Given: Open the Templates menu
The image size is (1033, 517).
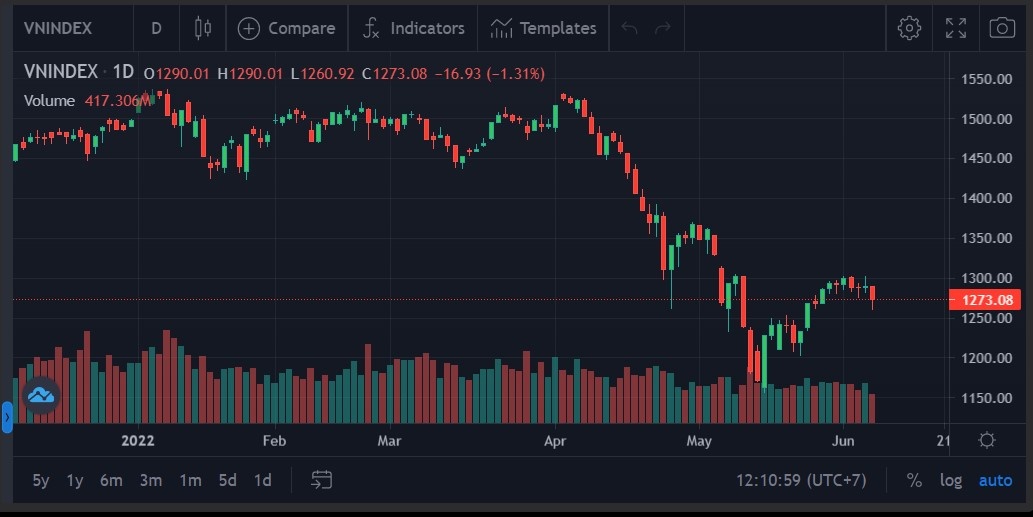Looking at the screenshot, I should click(544, 28).
